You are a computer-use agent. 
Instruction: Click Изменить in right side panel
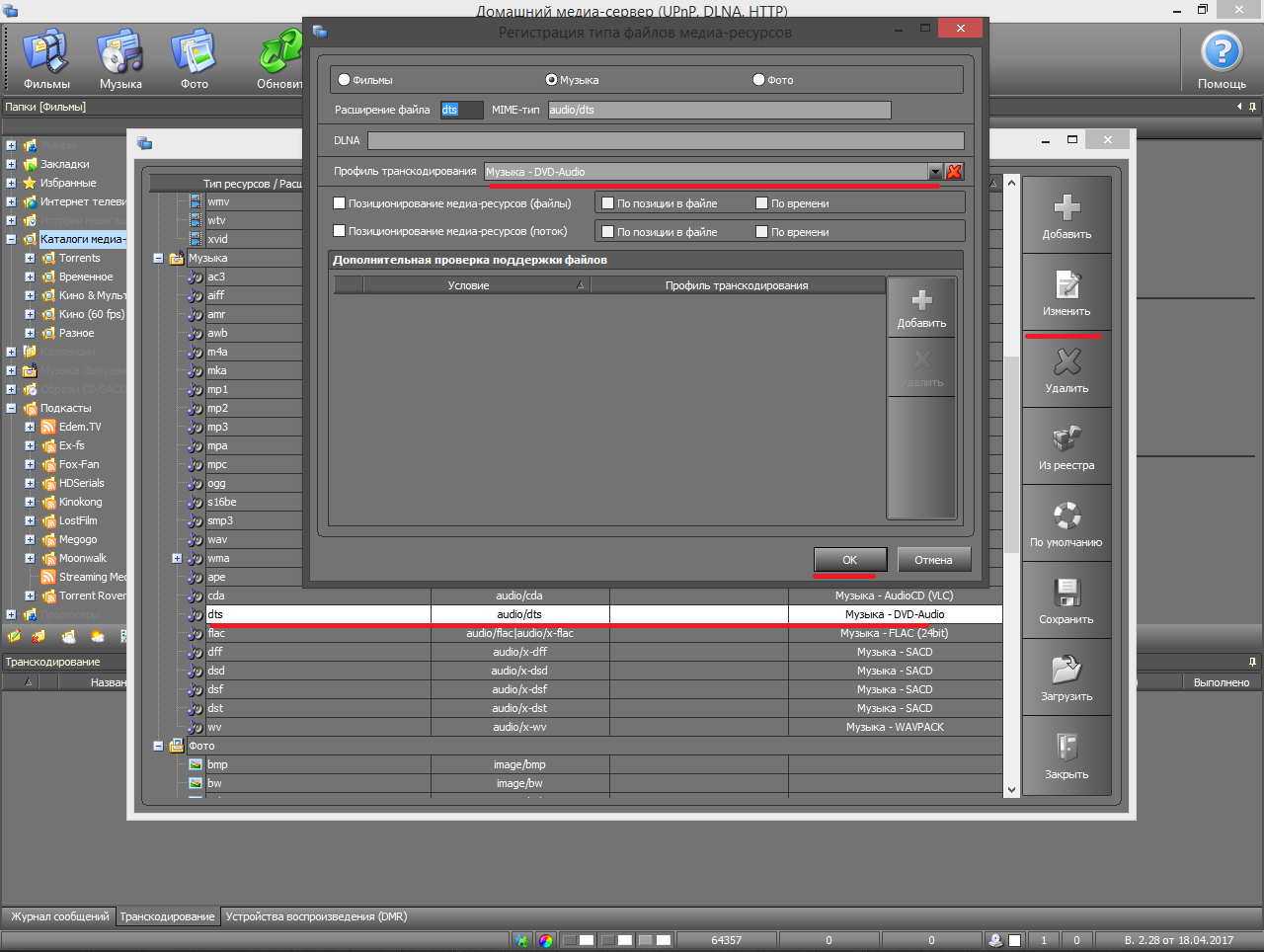click(1066, 293)
